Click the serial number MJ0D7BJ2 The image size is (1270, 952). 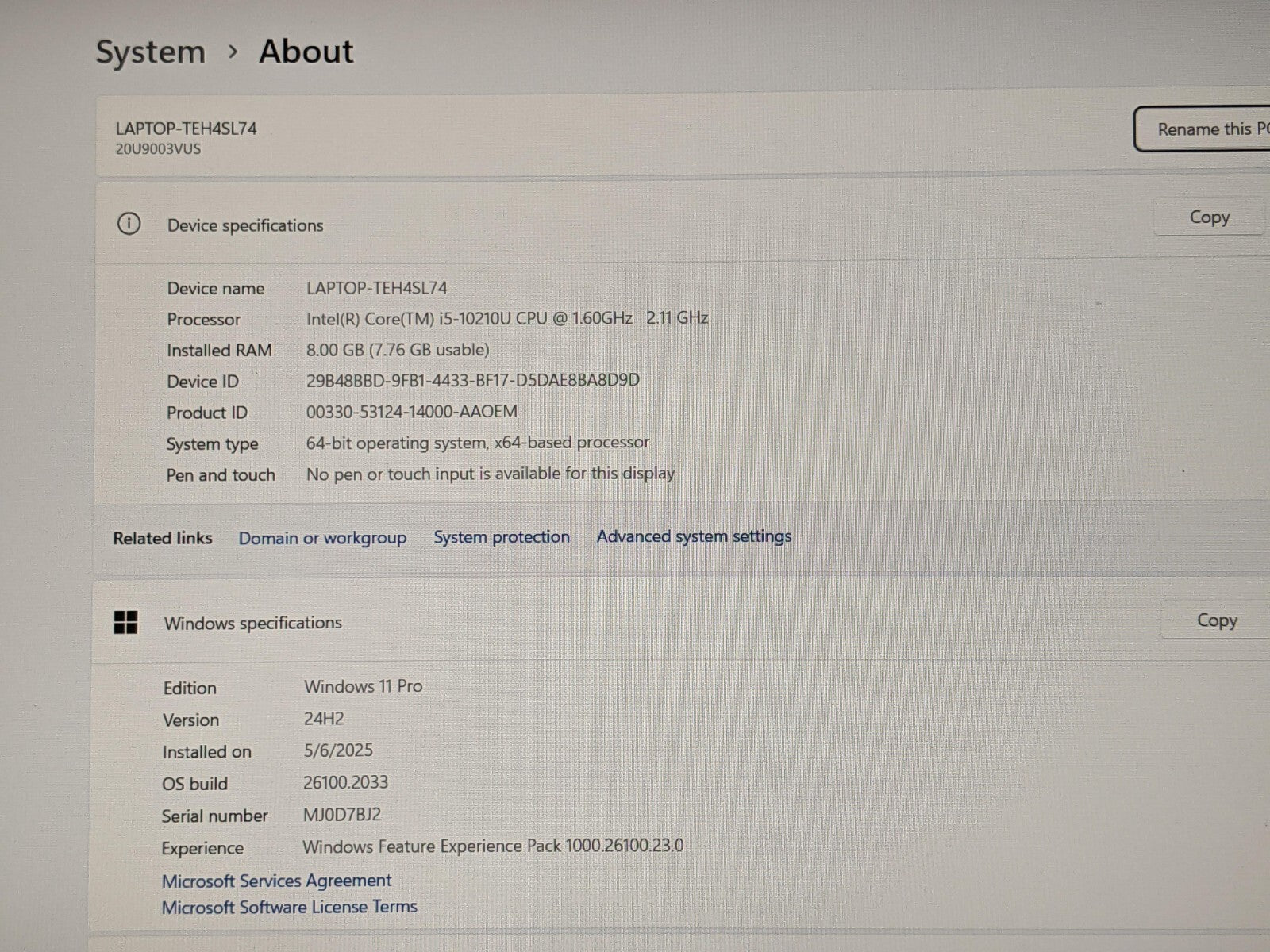pos(342,815)
